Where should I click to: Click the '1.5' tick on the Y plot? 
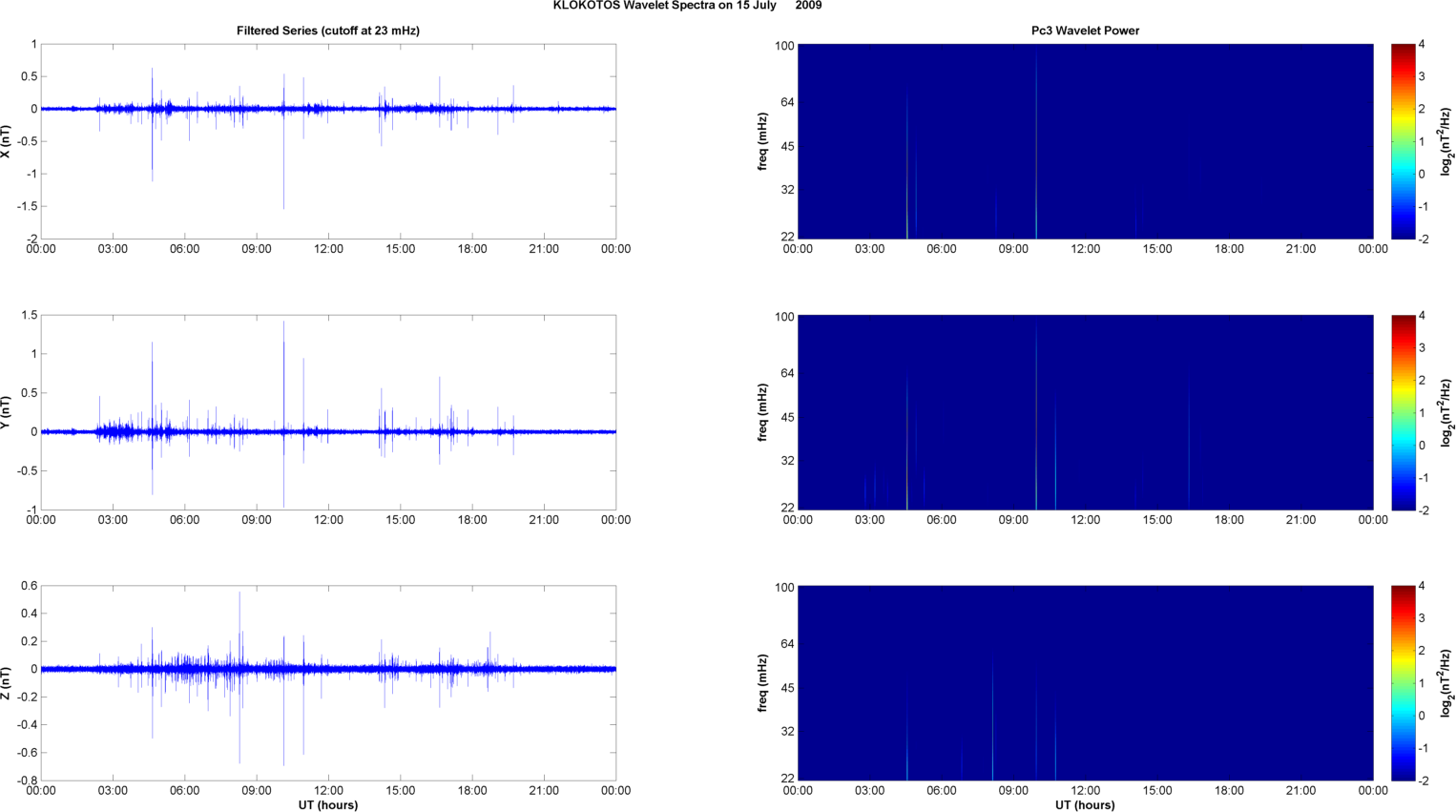pyautogui.click(x=29, y=315)
